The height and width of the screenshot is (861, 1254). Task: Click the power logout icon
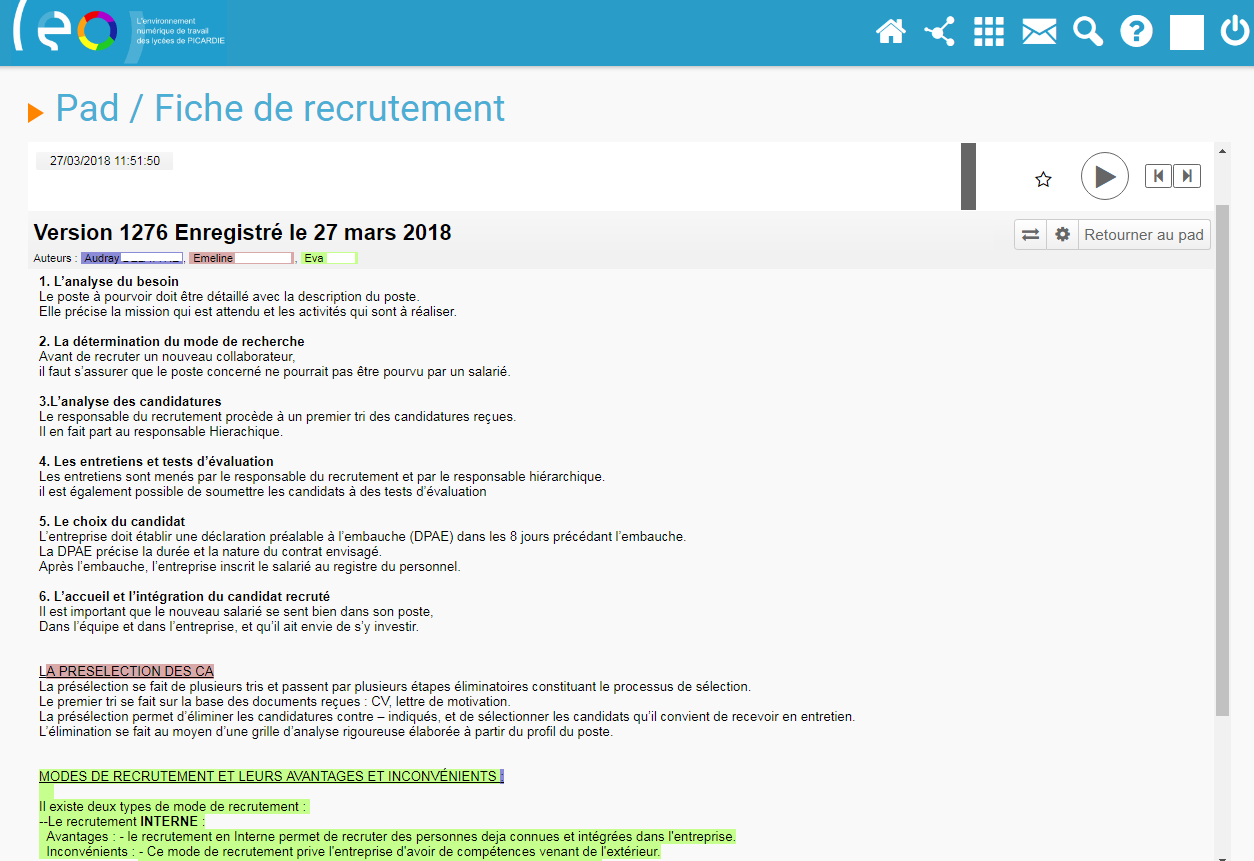tap(1234, 32)
